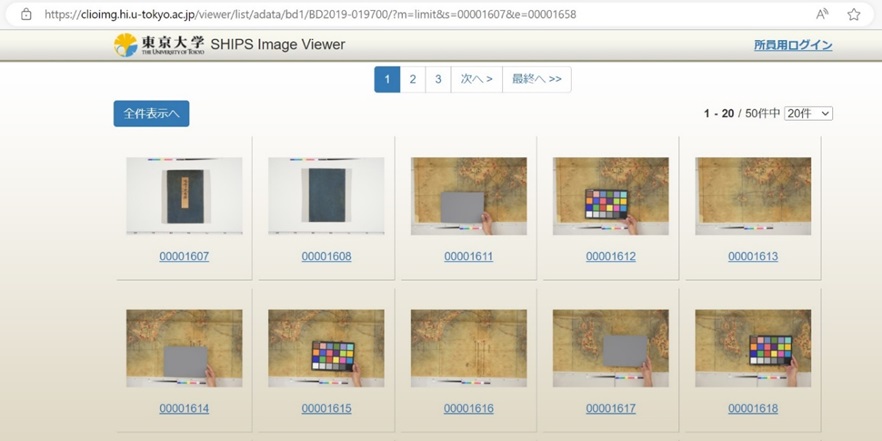This screenshot has height=441, width=882.
Task: Open the 所員用ログイン staff login link
Action: (x=792, y=45)
